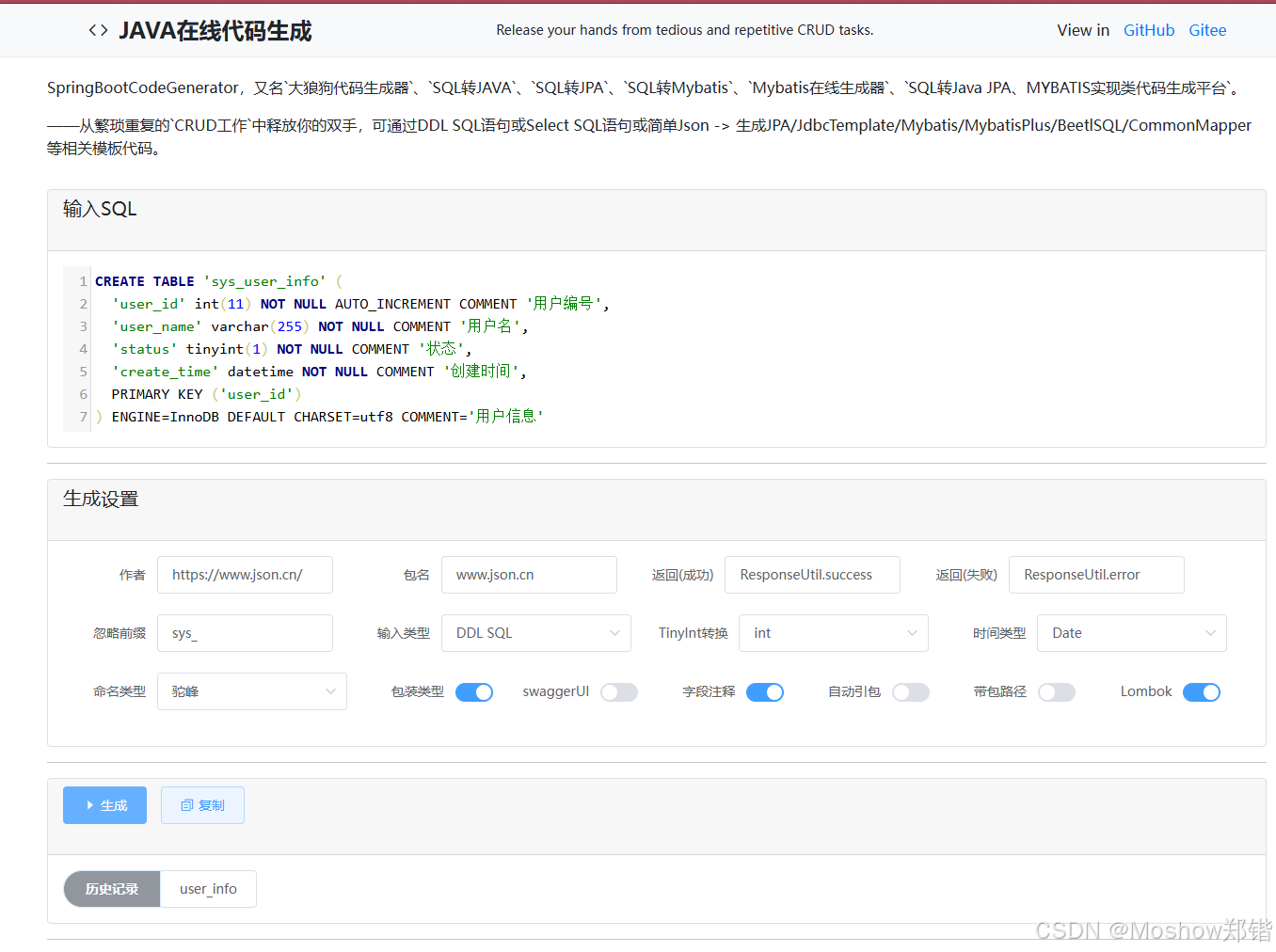Click the play icon on 生成 button

click(x=90, y=805)
